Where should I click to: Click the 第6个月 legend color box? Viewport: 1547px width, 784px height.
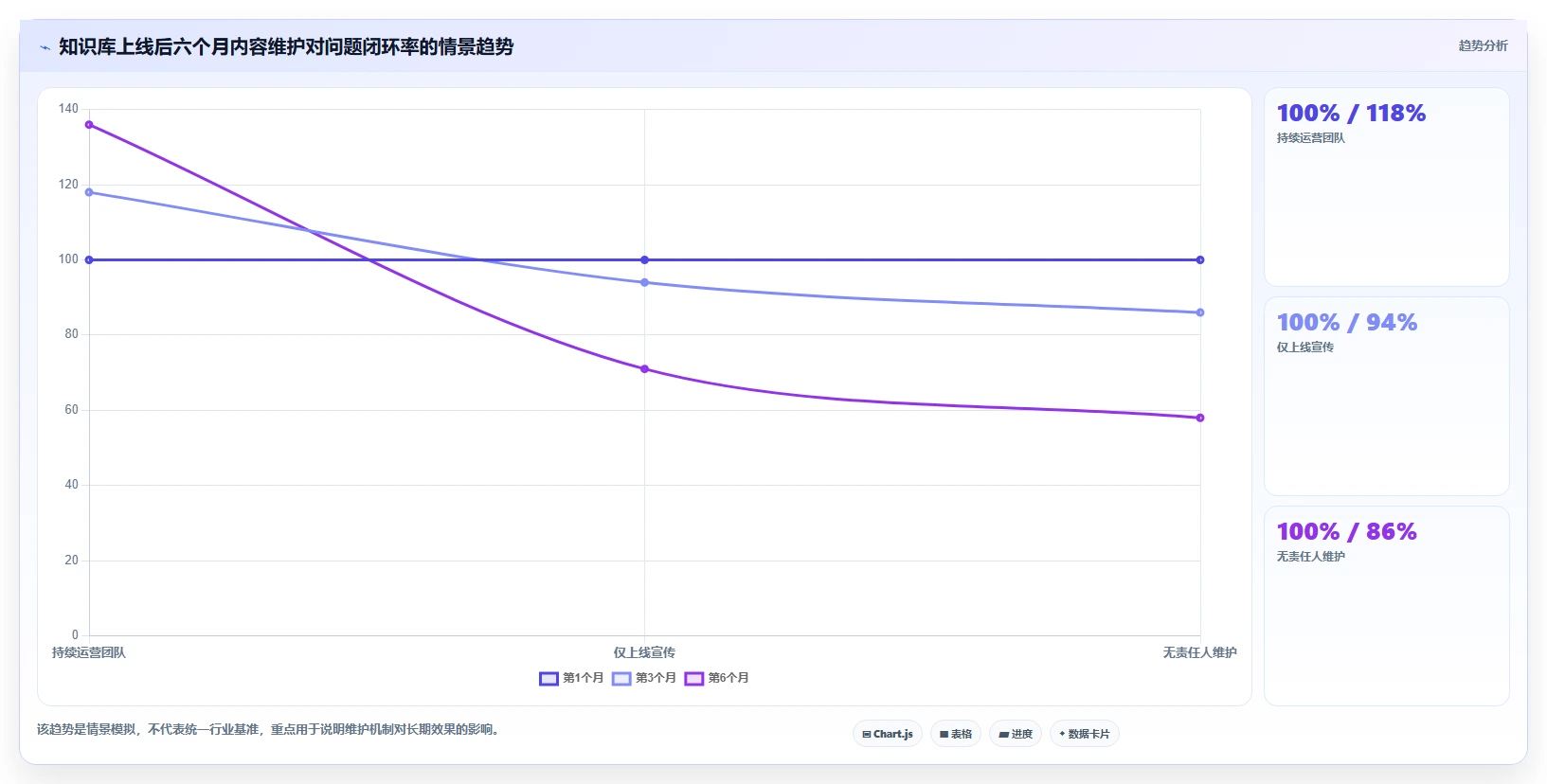tap(694, 678)
